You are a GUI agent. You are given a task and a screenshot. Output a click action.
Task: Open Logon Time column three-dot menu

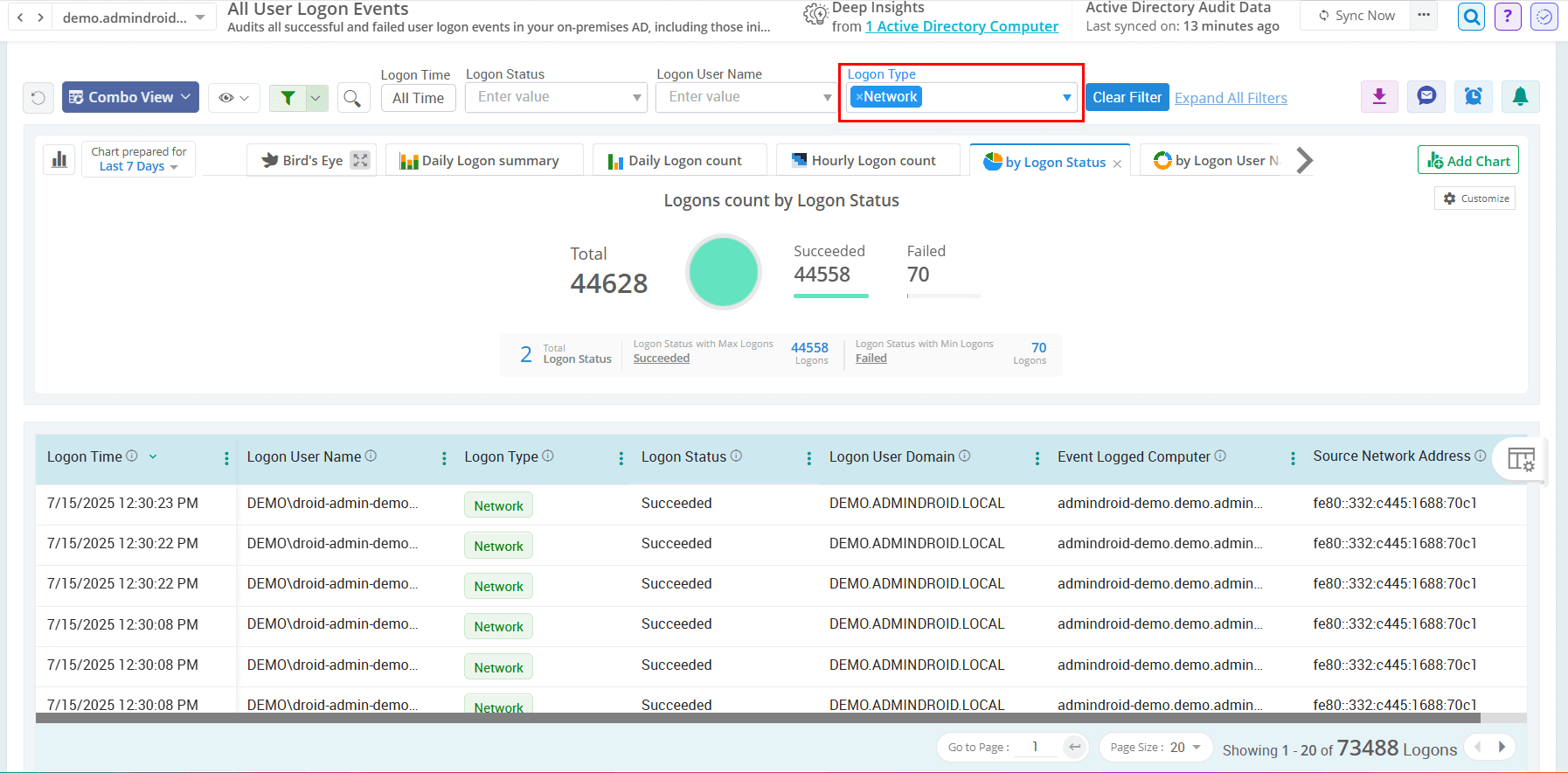coord(226,458)
